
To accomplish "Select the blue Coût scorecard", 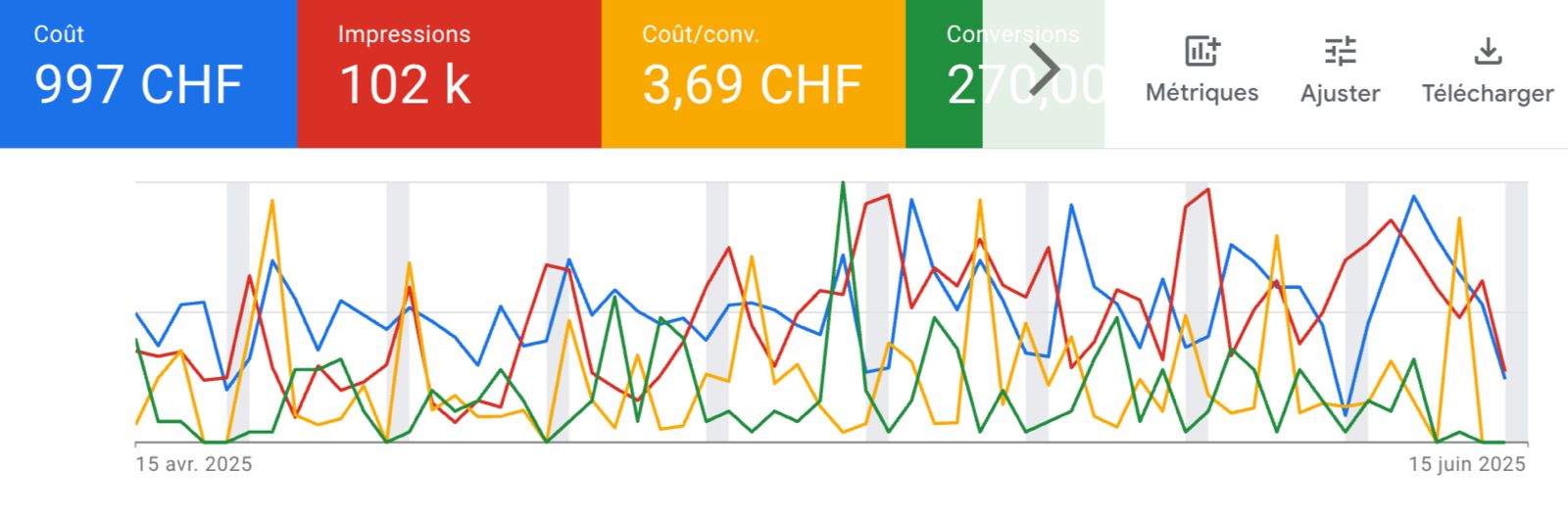I will point(148,73).
